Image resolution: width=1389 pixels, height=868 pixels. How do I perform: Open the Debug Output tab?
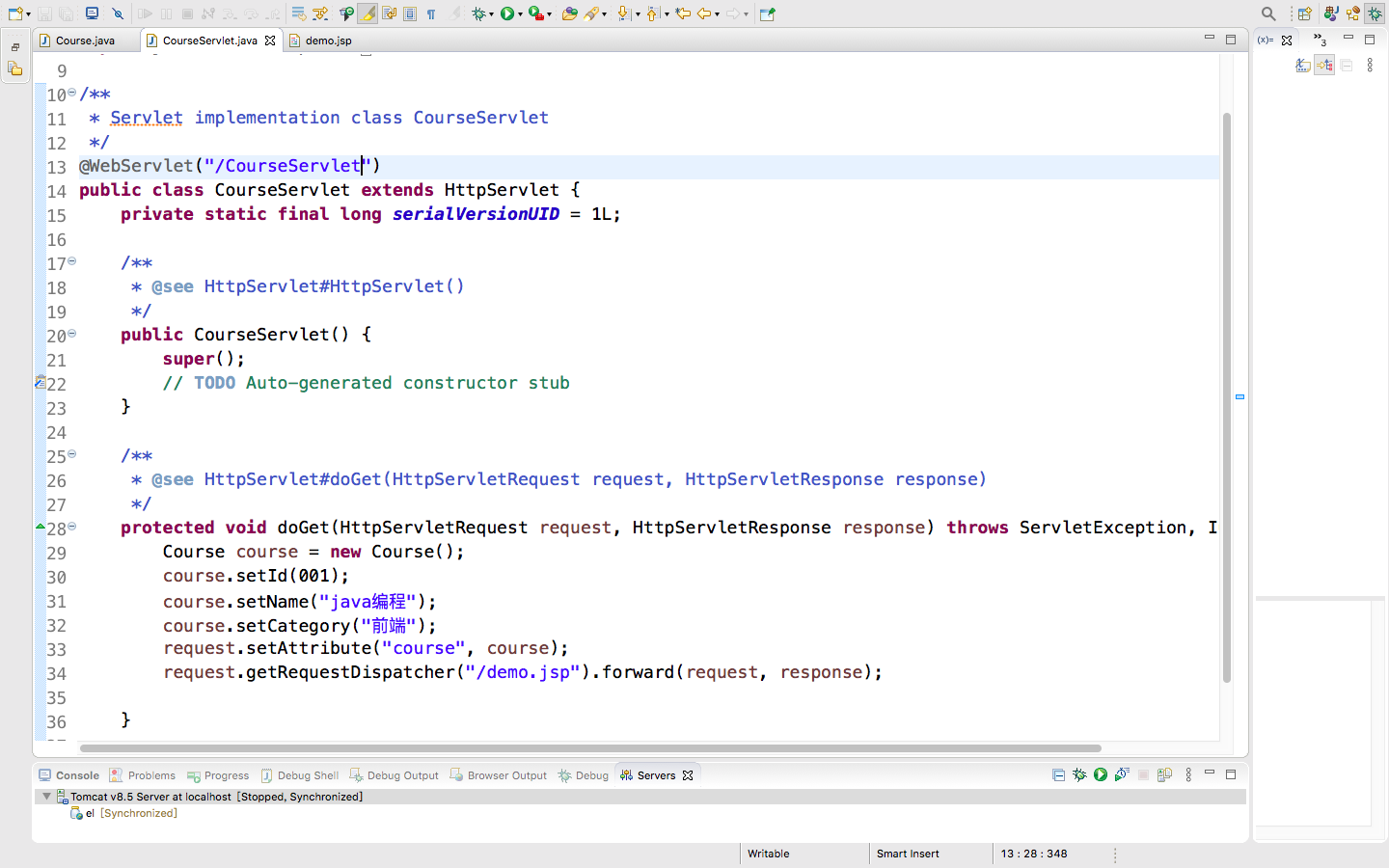click(x=394, y=775)
